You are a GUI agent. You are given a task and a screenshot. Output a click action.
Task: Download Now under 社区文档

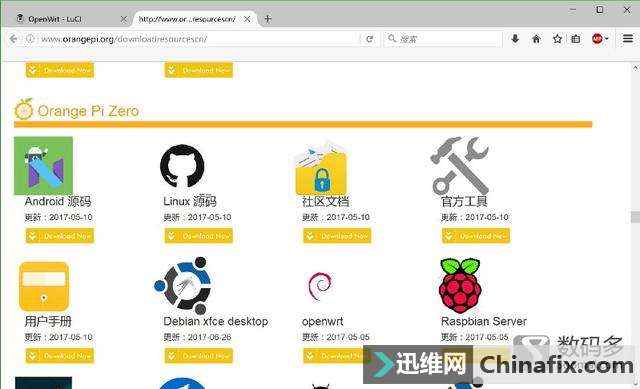click(x=337, y=236)
